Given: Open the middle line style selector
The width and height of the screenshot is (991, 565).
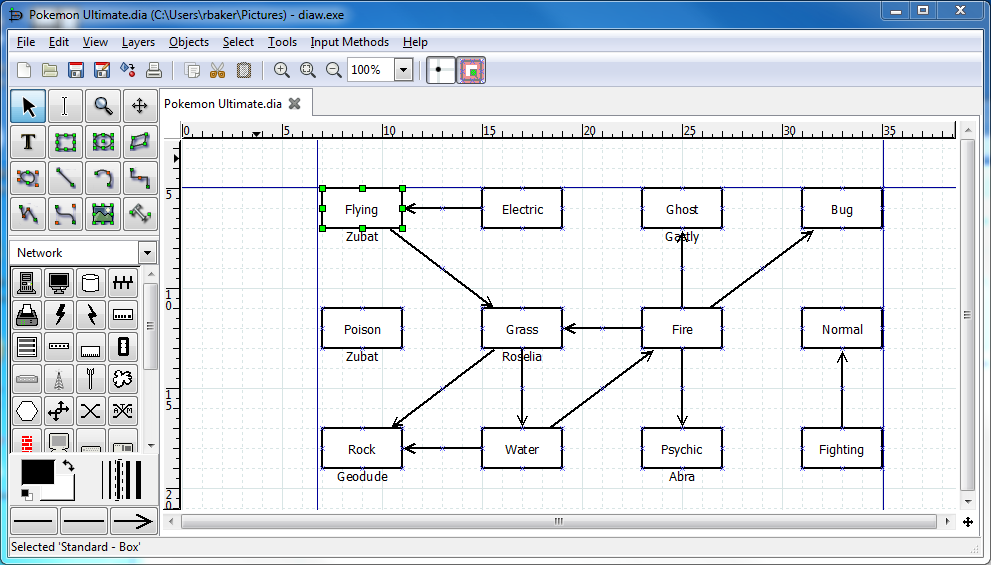Looking at the screenshot, I should 84,521.
